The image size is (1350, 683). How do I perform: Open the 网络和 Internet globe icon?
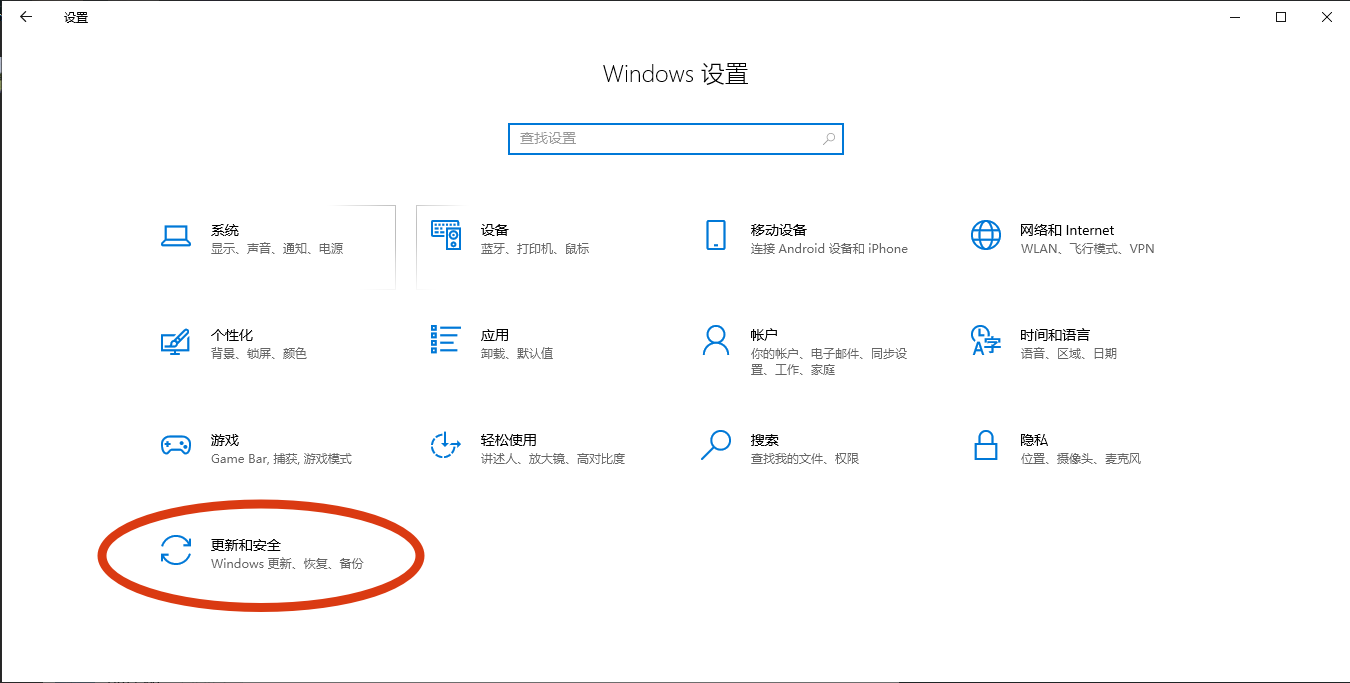click(x=985, y=235)
